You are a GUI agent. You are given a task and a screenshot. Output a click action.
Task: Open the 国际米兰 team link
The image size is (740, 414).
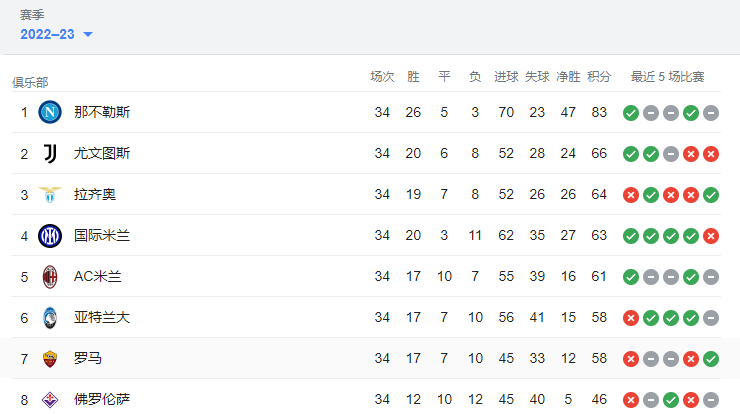click(102, 236)
